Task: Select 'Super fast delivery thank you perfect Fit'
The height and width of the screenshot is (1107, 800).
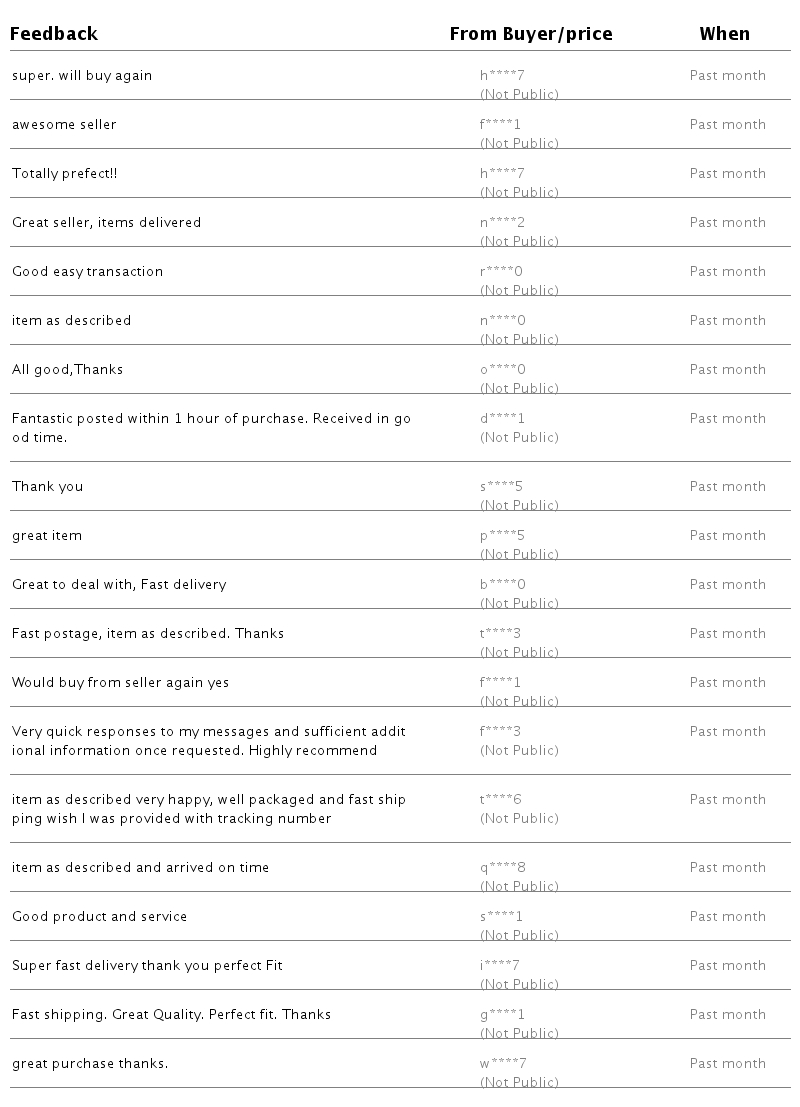Action: pos(148,966)
